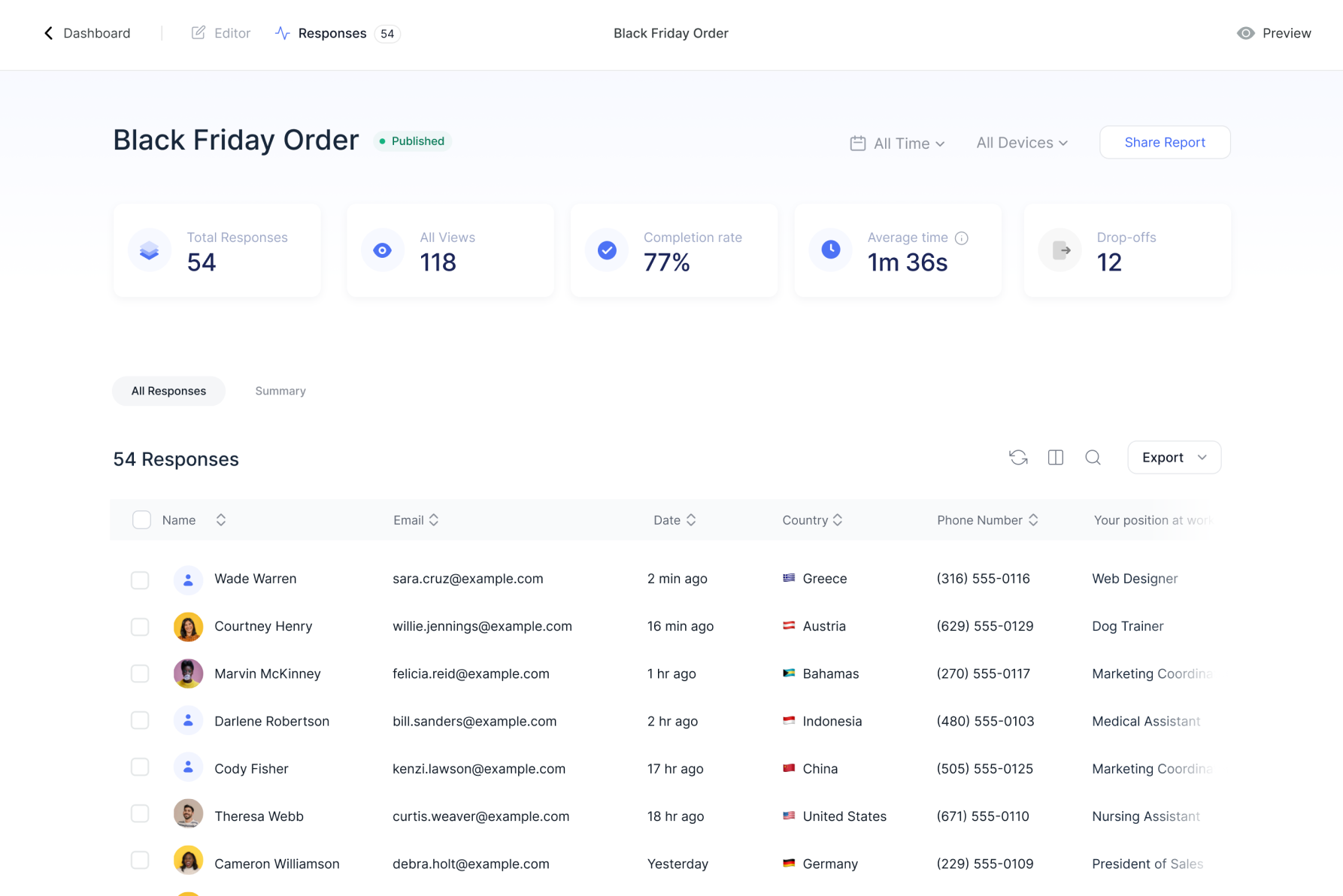Tick the select-all header checkbox
The width and height of the screenshot is (1343, 896).
point(141,519)
